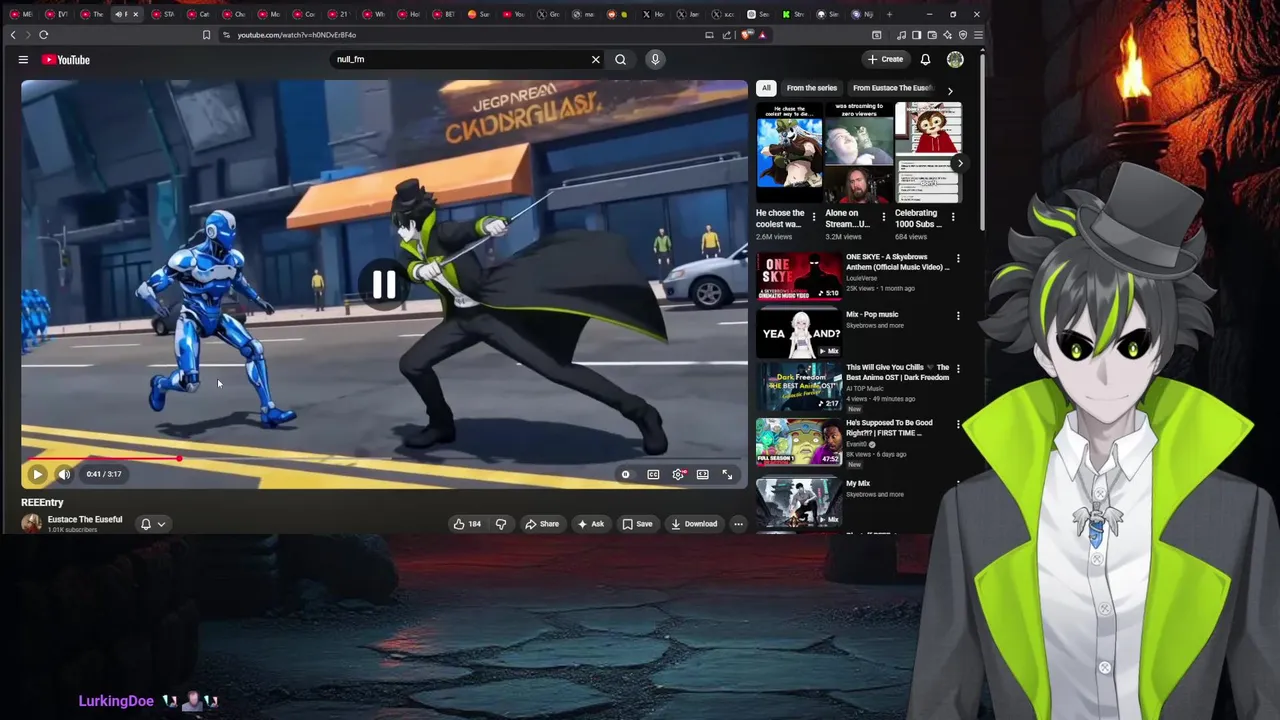Open the My Mix thumbnail
This screenshot has width=1280, height=720.
(x=798, y=501)
